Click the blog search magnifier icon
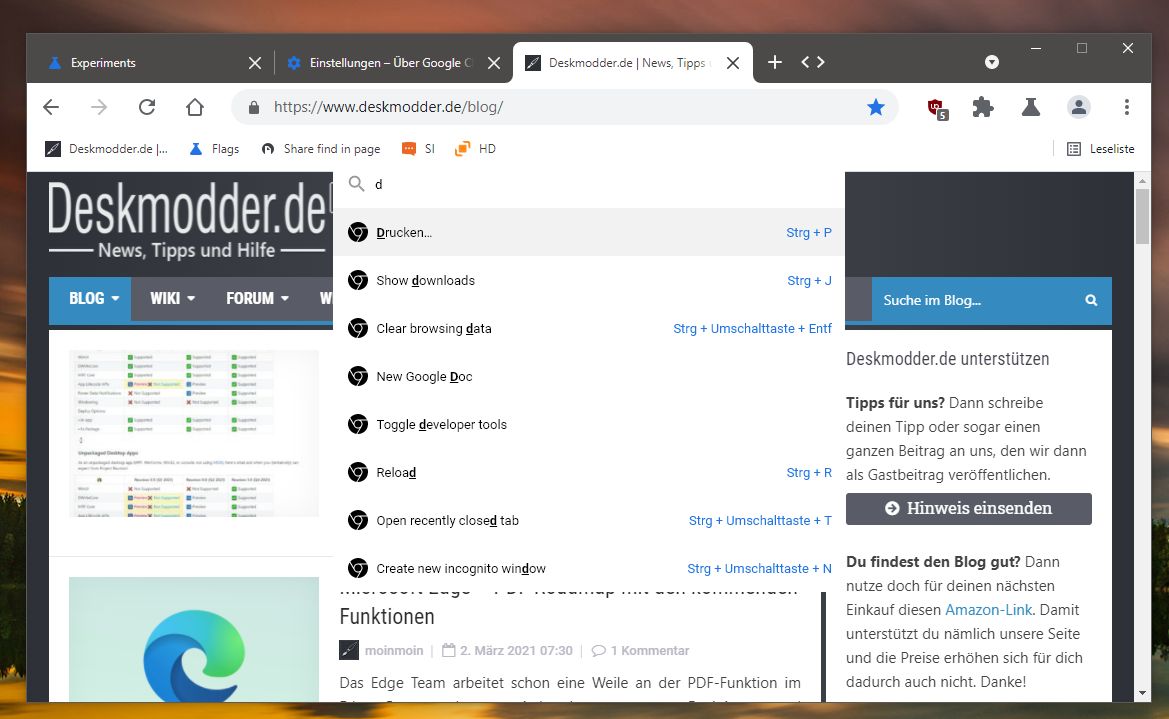Screen dimensions: 1169x719 click(x=1091, y=300)
